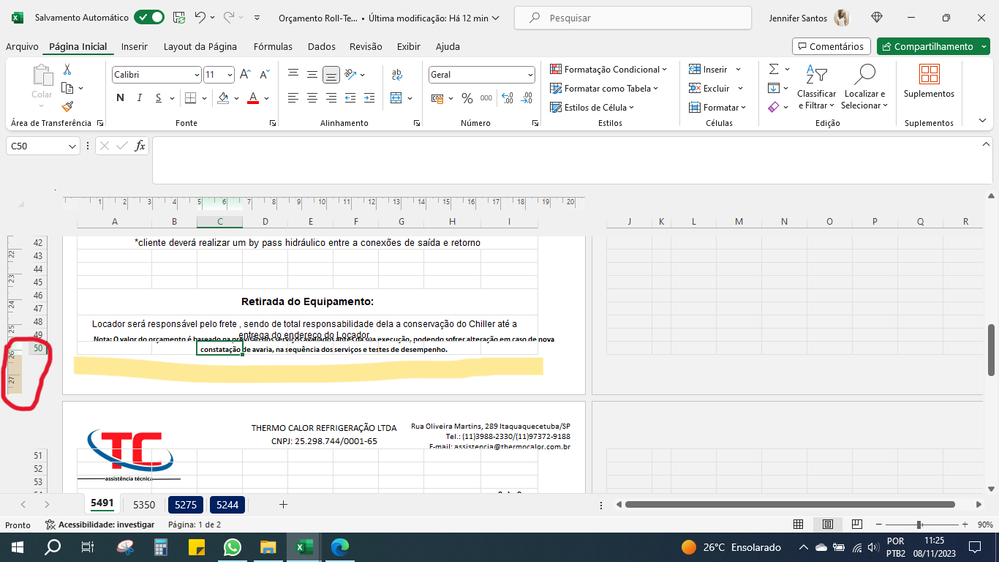This screenshot has width=999, height=562.
Task: Switch to Dados tab
Action: click(x=321, y=47)
